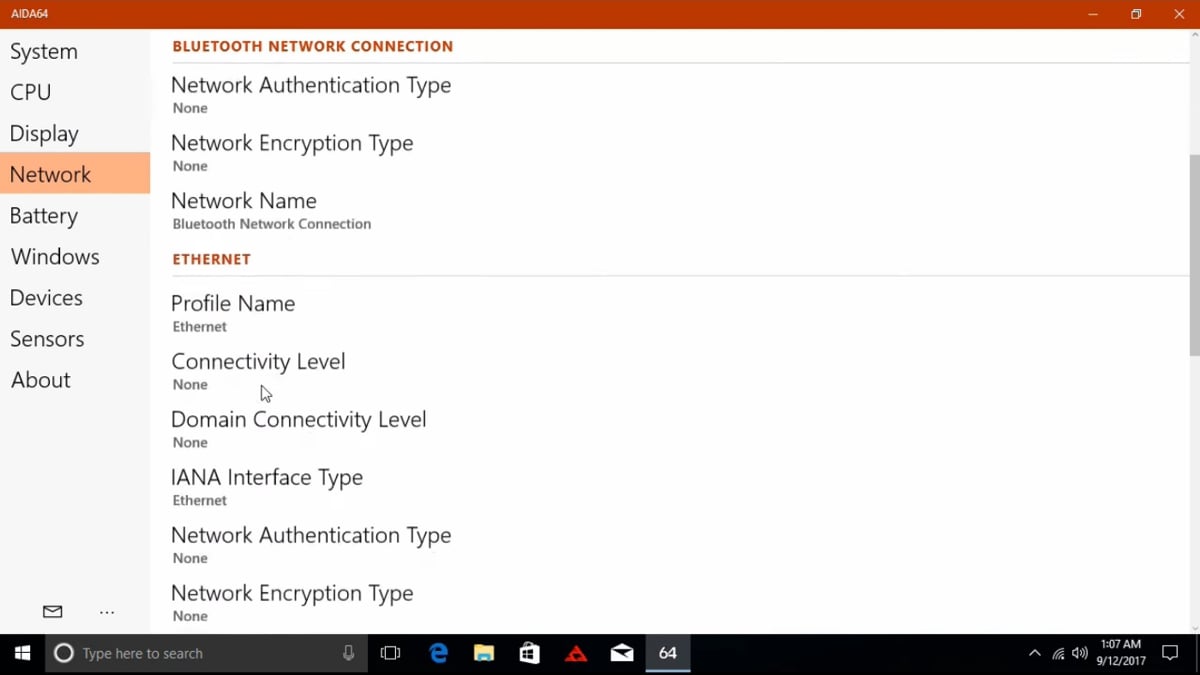Switch to the System page
This screenshot has height=675, width=1200.
point(44,51)
